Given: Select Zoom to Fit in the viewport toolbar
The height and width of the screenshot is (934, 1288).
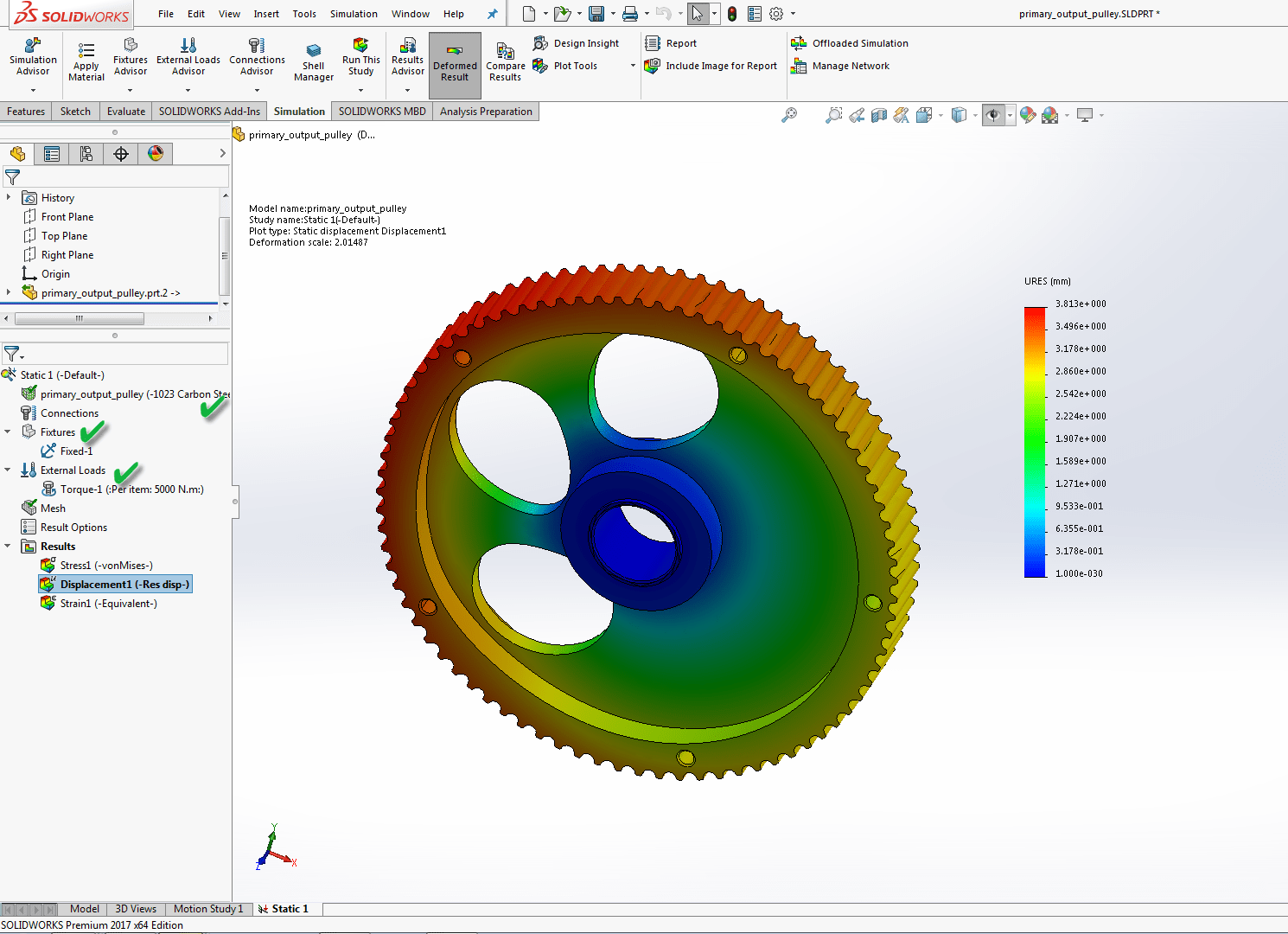Looking at the screenshot, I should point(790,114).
